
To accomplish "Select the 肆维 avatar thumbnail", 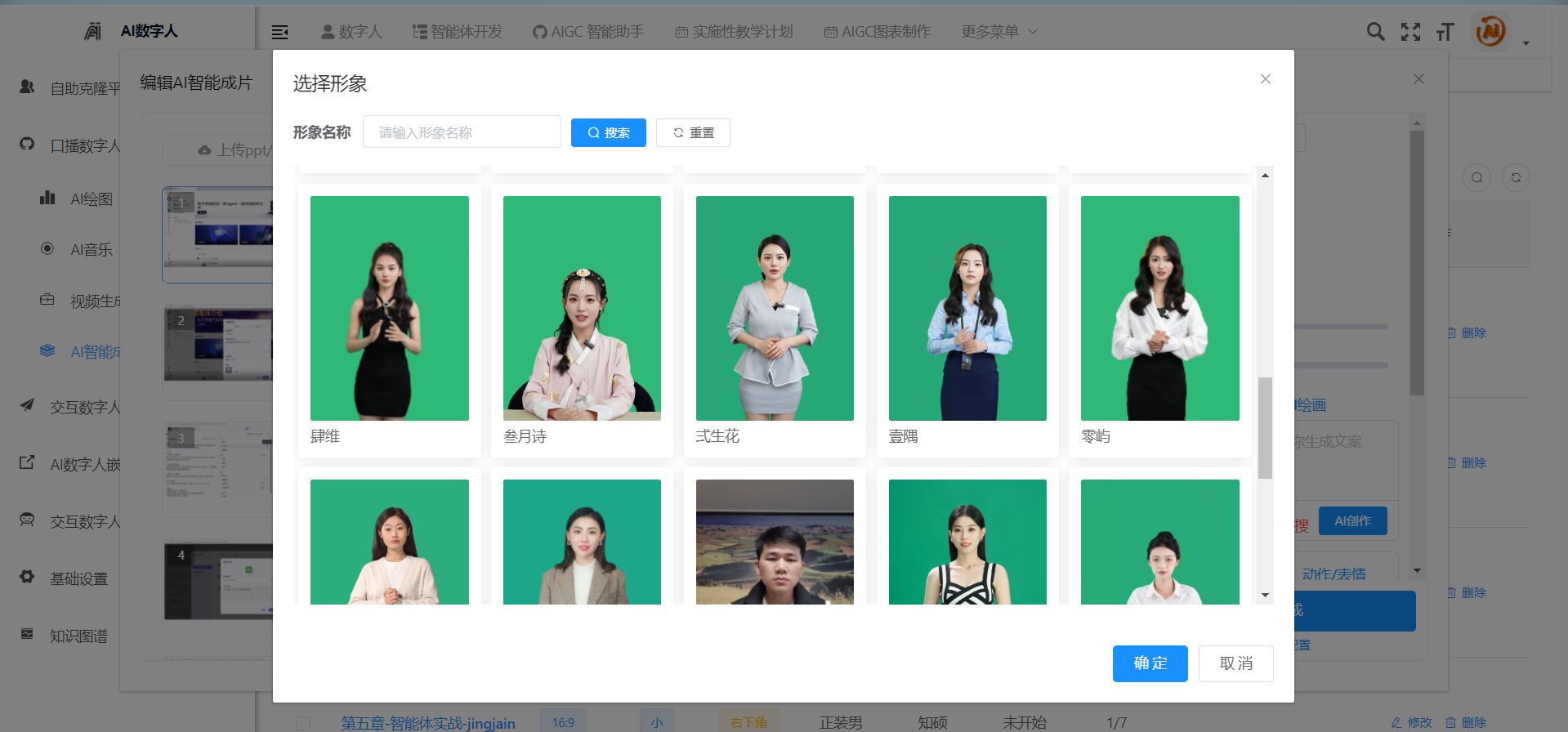I will [390, 309].
